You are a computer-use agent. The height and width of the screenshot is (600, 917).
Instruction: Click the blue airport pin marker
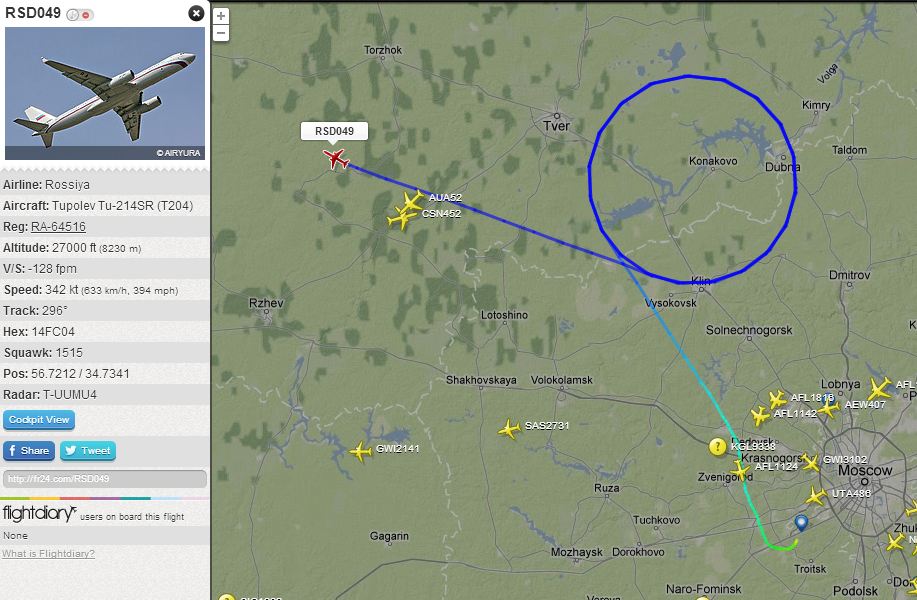801,522
